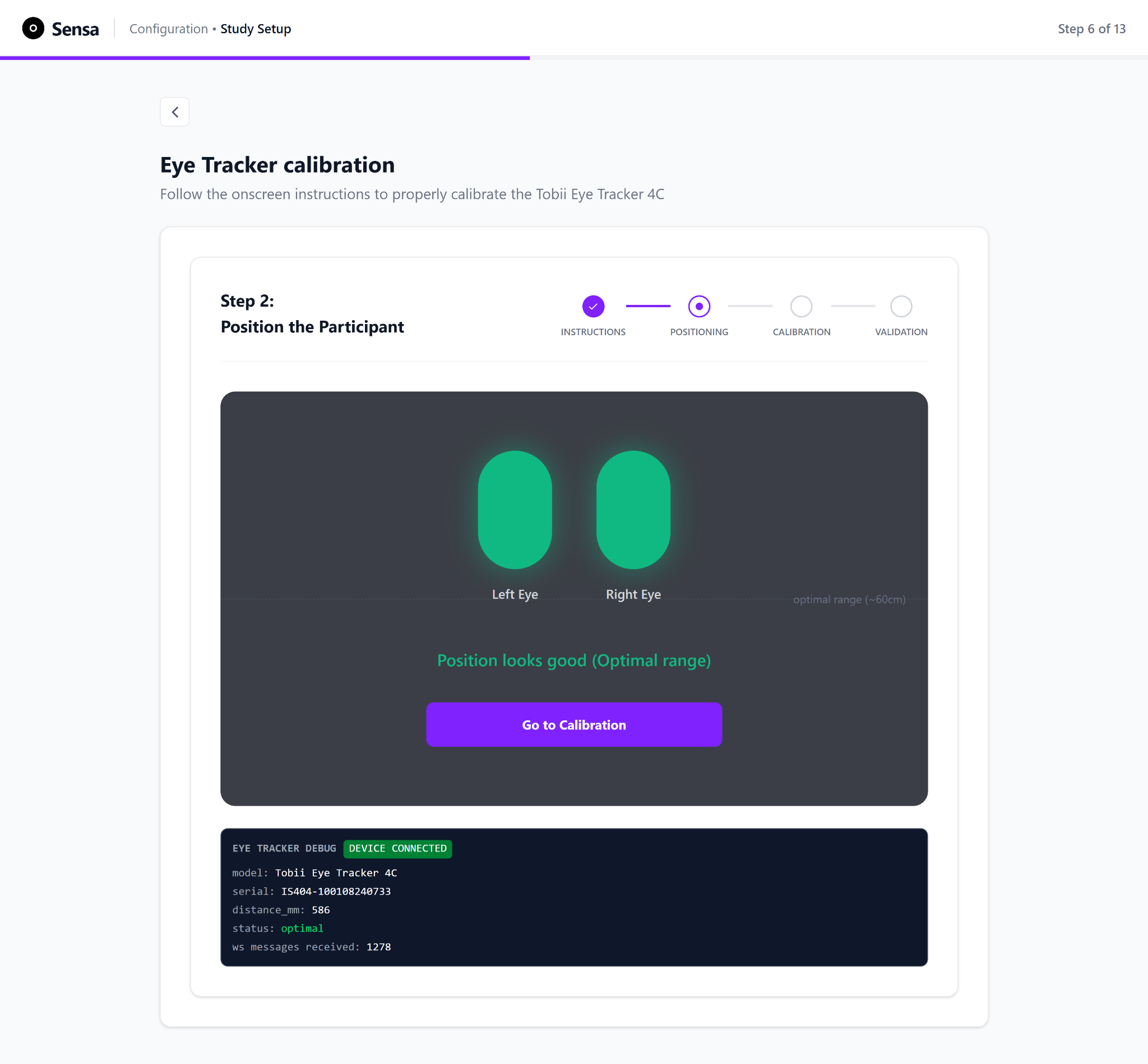Click the Position the Participant title
The height and width of the screenshot is (1064, 1148).
point(312,327)
